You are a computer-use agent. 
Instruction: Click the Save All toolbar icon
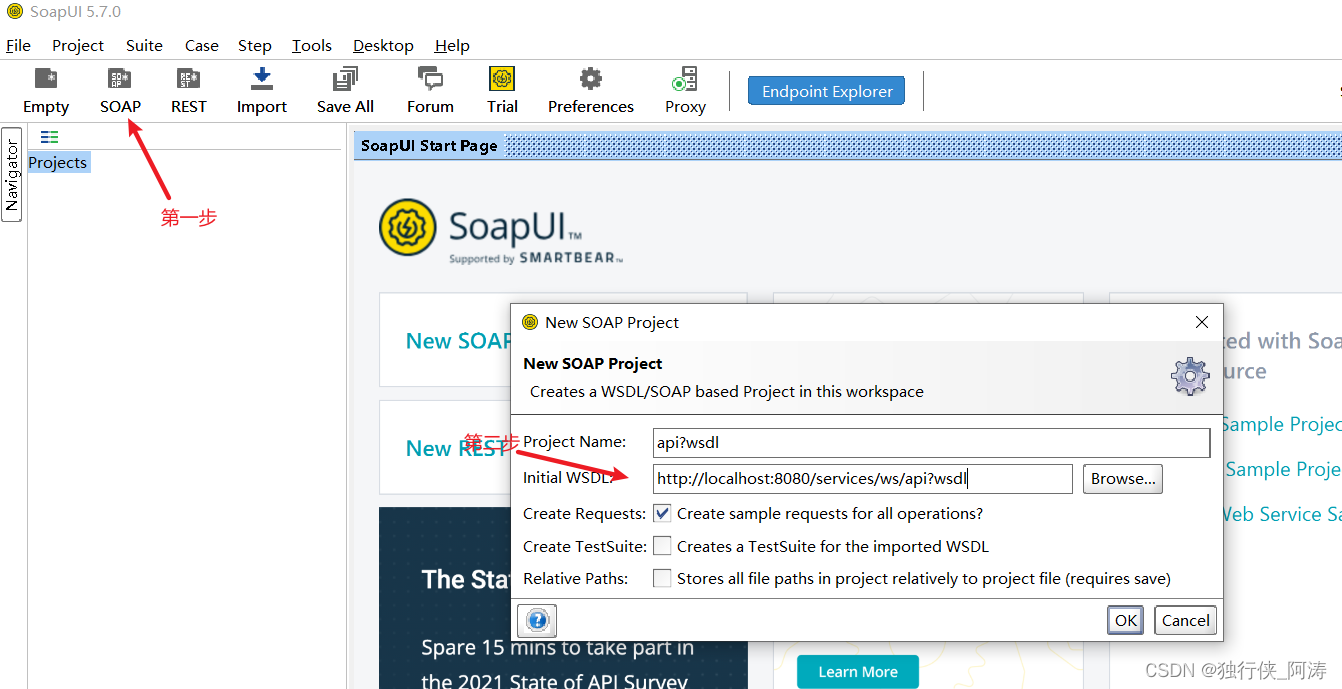coord(345,91)
